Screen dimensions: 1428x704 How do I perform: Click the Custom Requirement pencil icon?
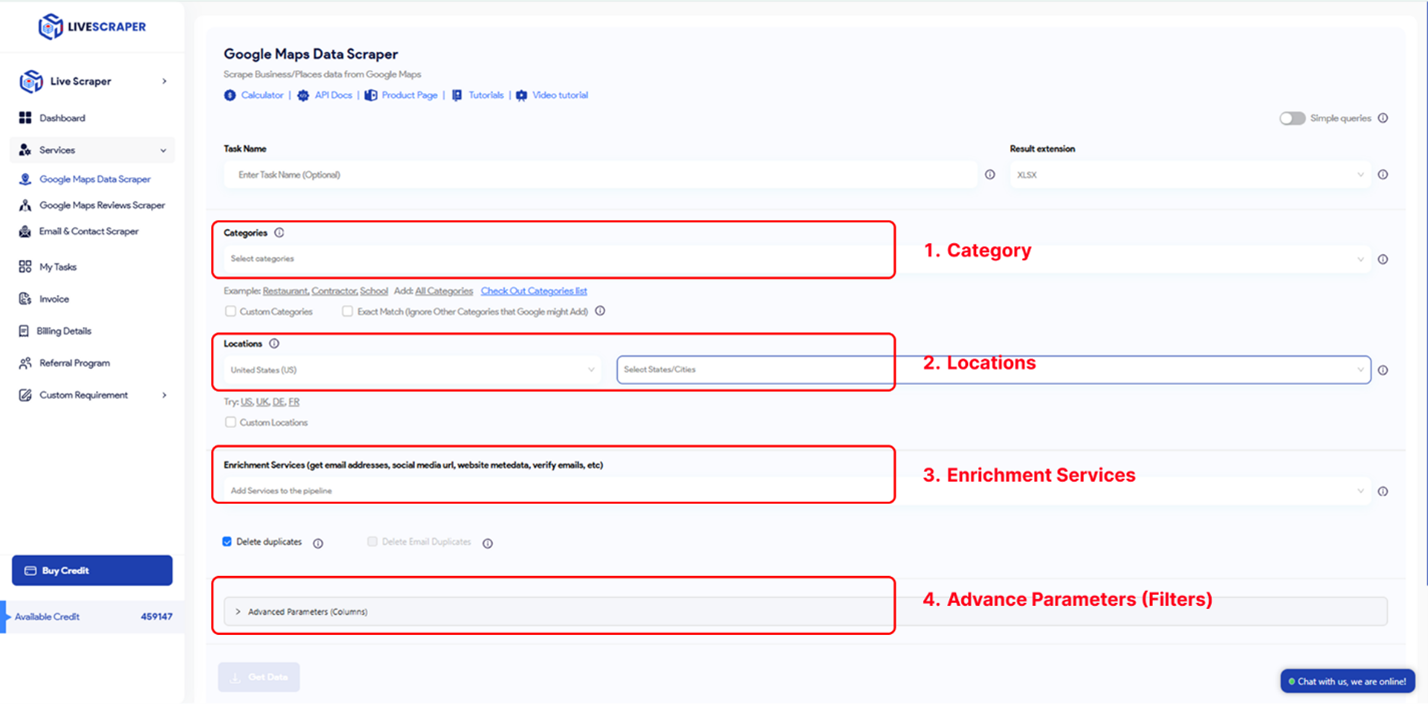25,395
